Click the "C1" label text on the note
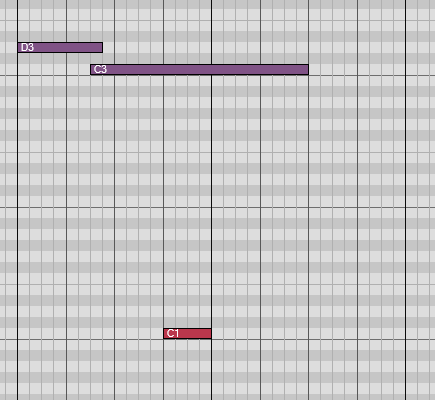The width and height of the screenshot is (435, 400). click(x=173, y=333)
